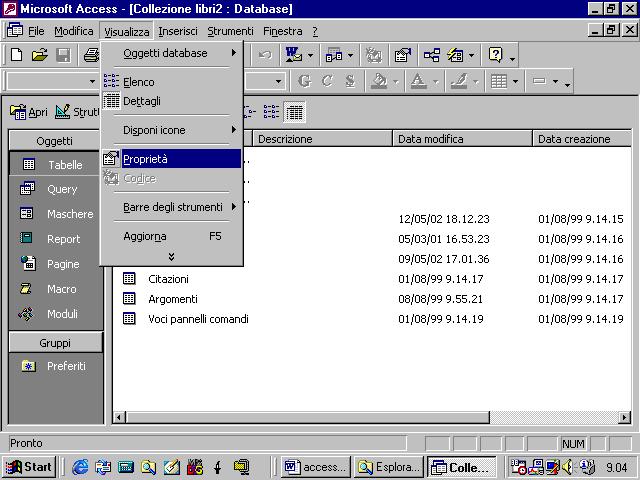Click the Office Links Word icon
The height and width of the screenshot is (480, 640).
point(293,55)
